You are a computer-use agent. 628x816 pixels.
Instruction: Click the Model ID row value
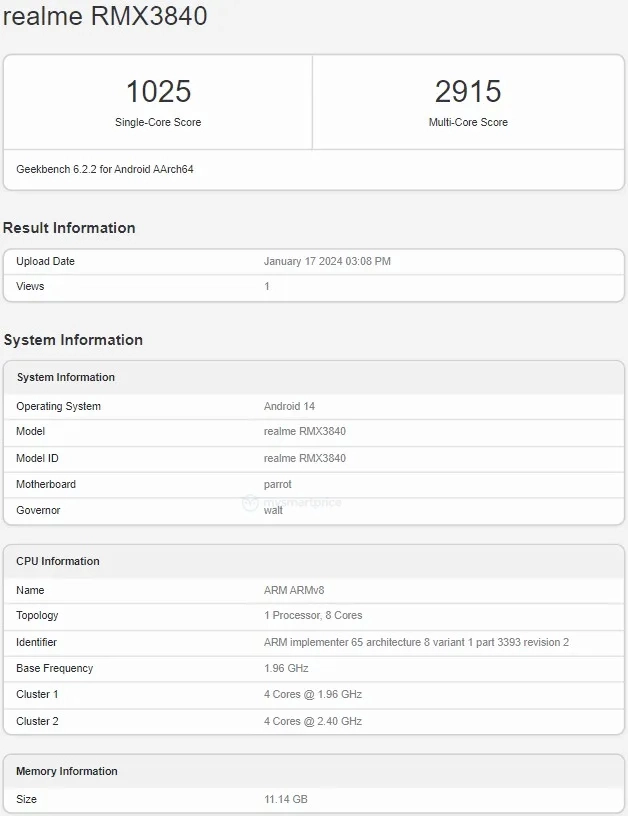click(305, 458)
